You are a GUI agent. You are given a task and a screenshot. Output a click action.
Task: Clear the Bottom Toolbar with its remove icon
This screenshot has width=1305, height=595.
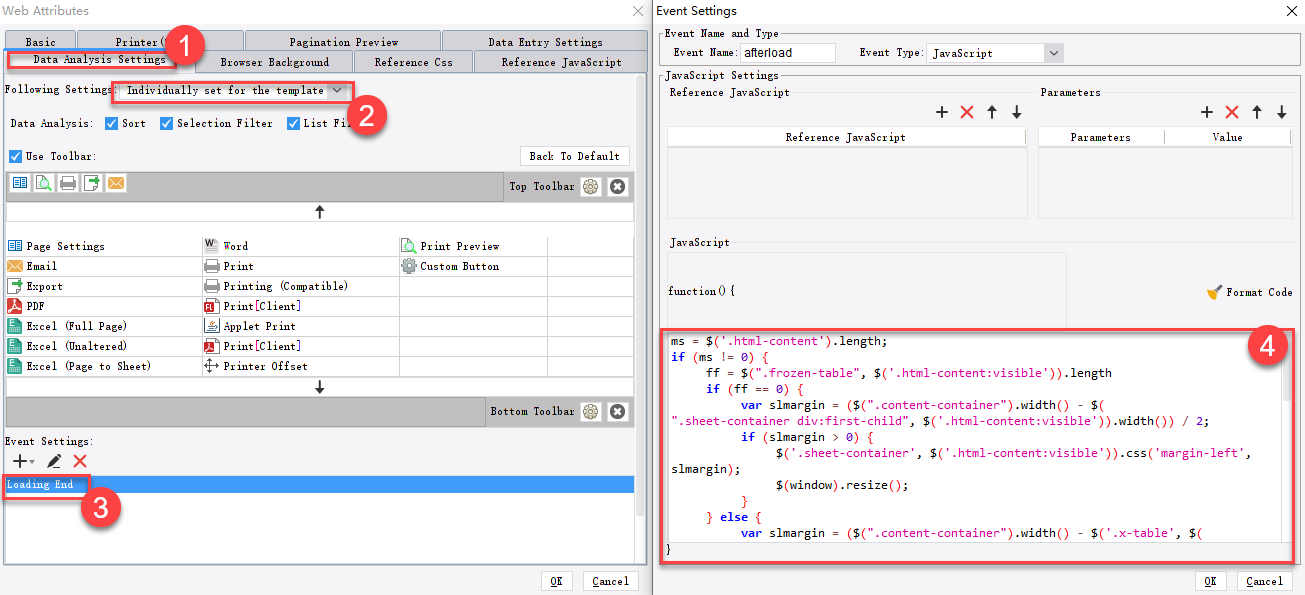(618, 412)
